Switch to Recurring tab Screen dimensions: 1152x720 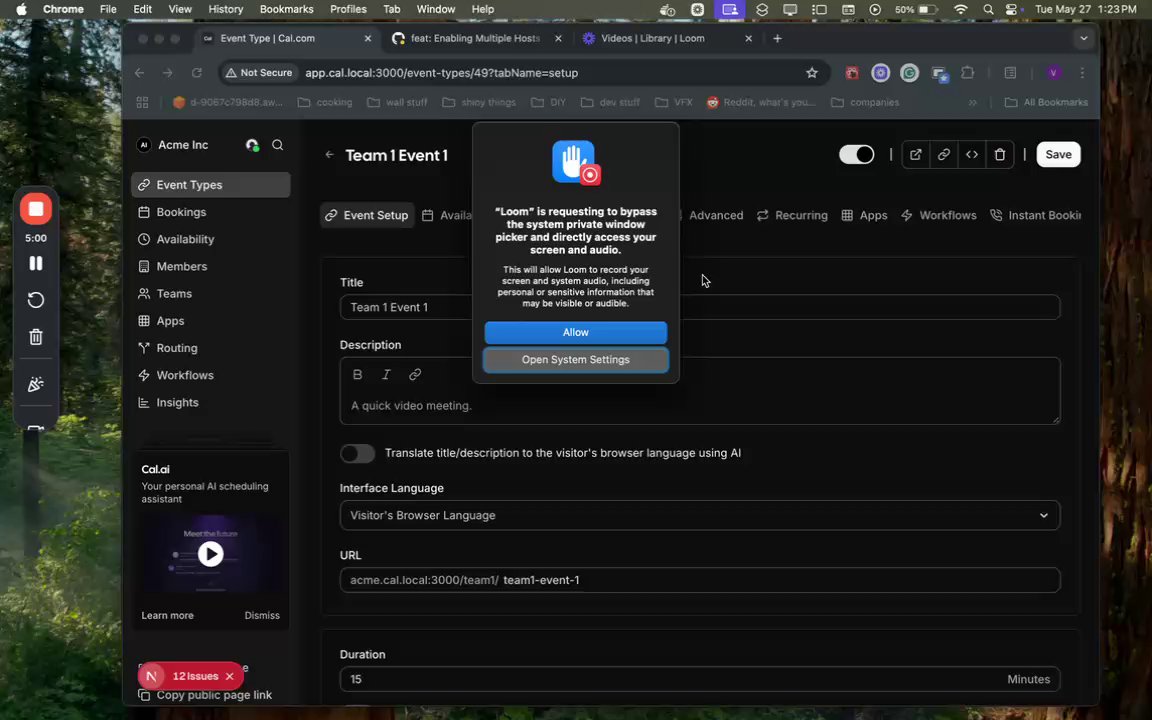792,215
